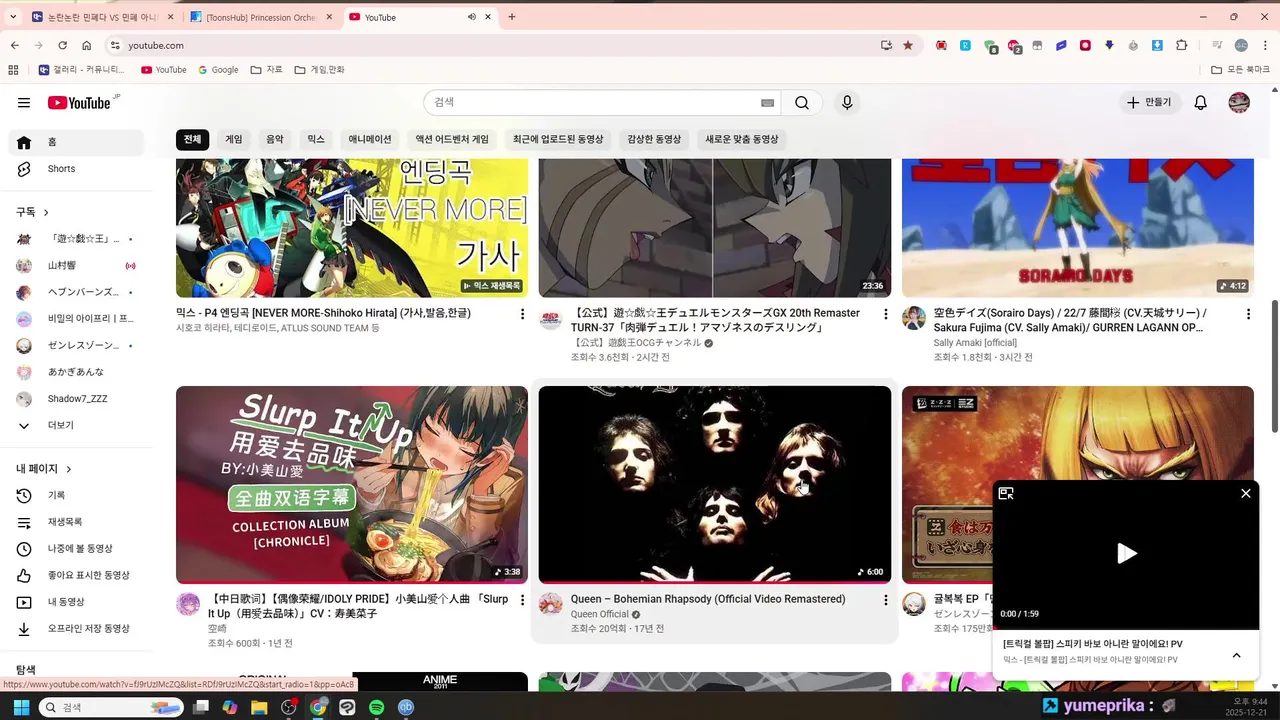Click the Bohemian Rhapsody video thumbnail
The image size is (1280, 720).
[x=715, y=484]
